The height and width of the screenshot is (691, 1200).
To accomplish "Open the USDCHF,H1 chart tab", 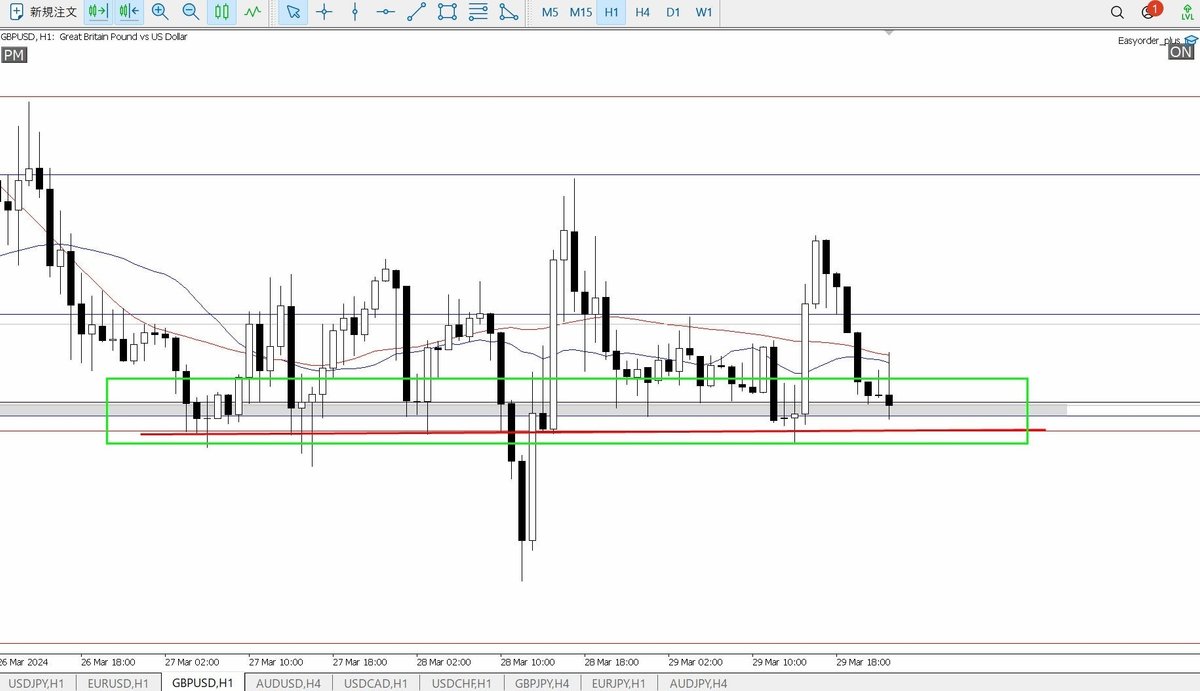I will (x=461, y=683).
